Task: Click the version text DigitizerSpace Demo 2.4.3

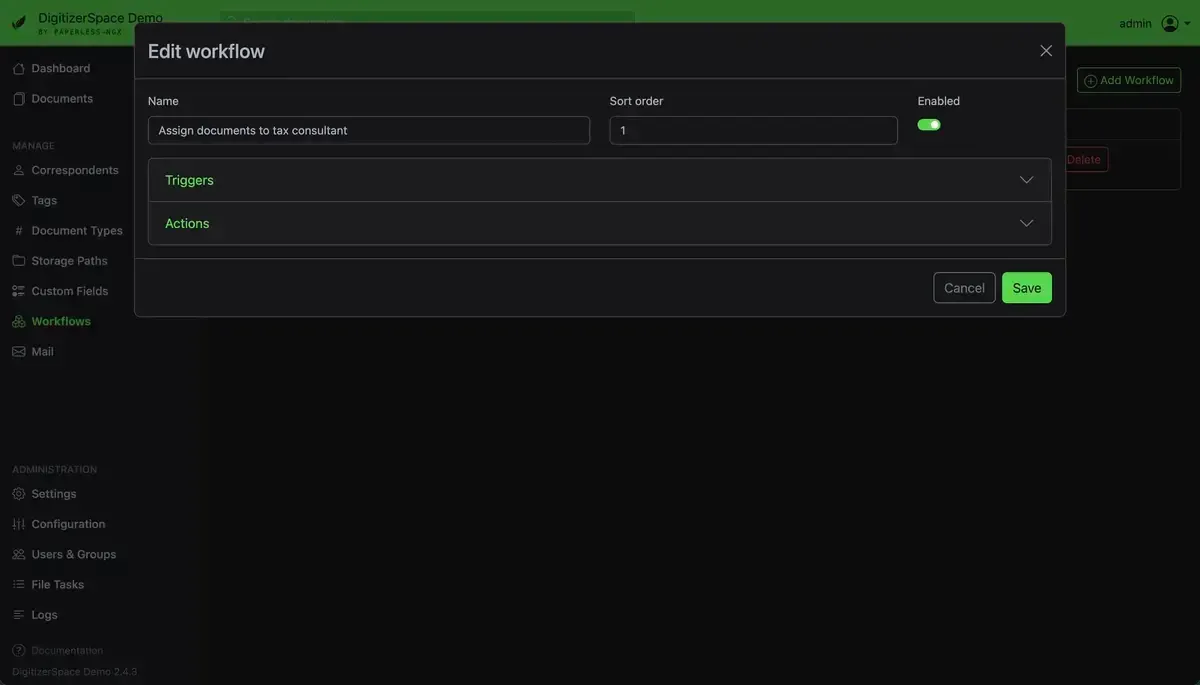Action: (74, 671)
